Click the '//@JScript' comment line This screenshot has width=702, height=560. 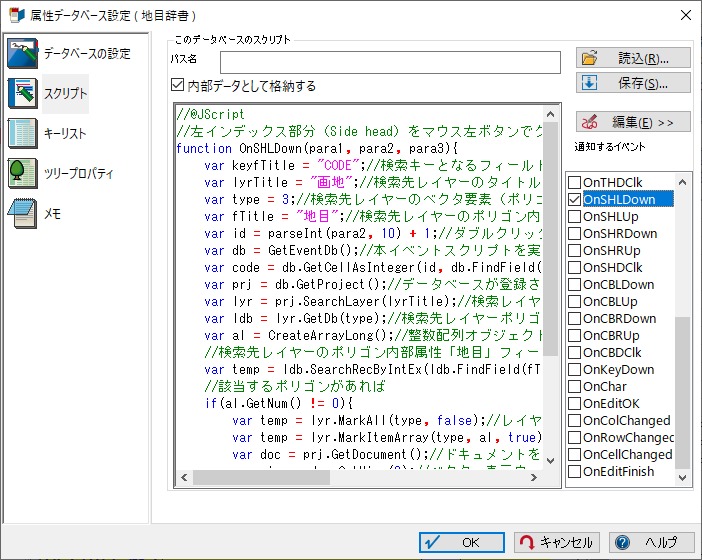(x=210, y=114)
